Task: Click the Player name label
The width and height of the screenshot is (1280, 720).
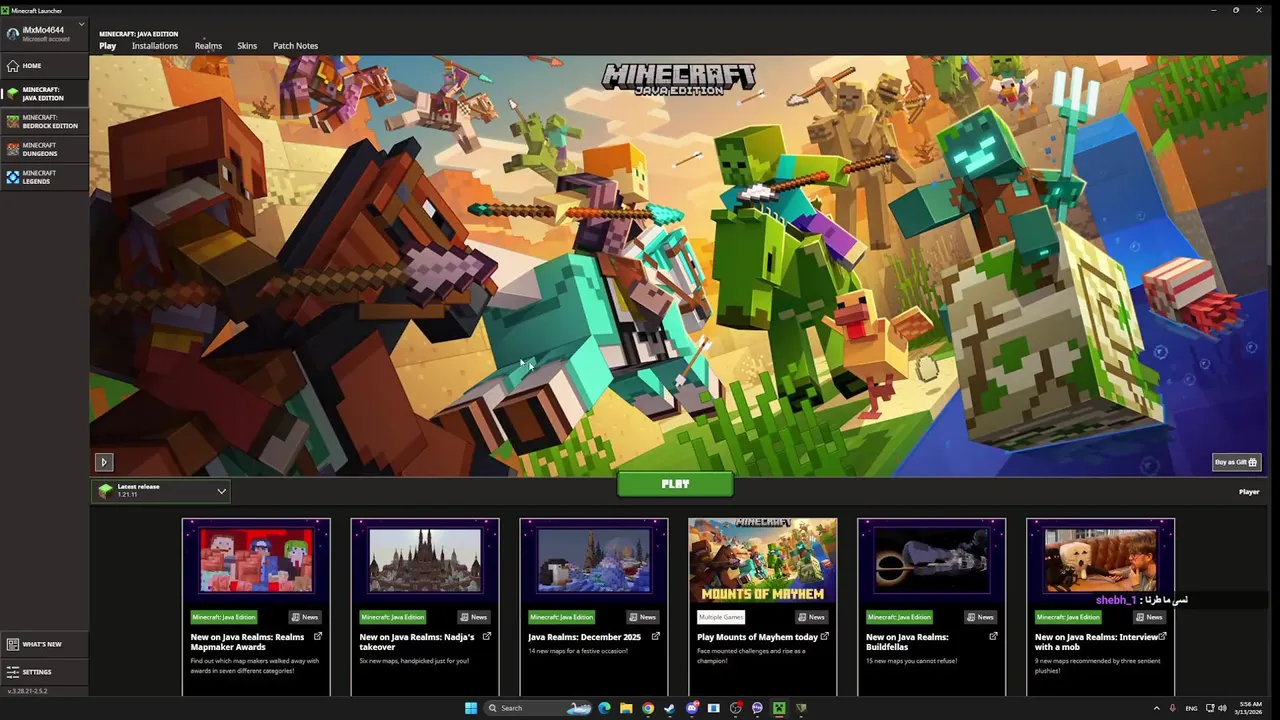Action: click(1249, 492)
